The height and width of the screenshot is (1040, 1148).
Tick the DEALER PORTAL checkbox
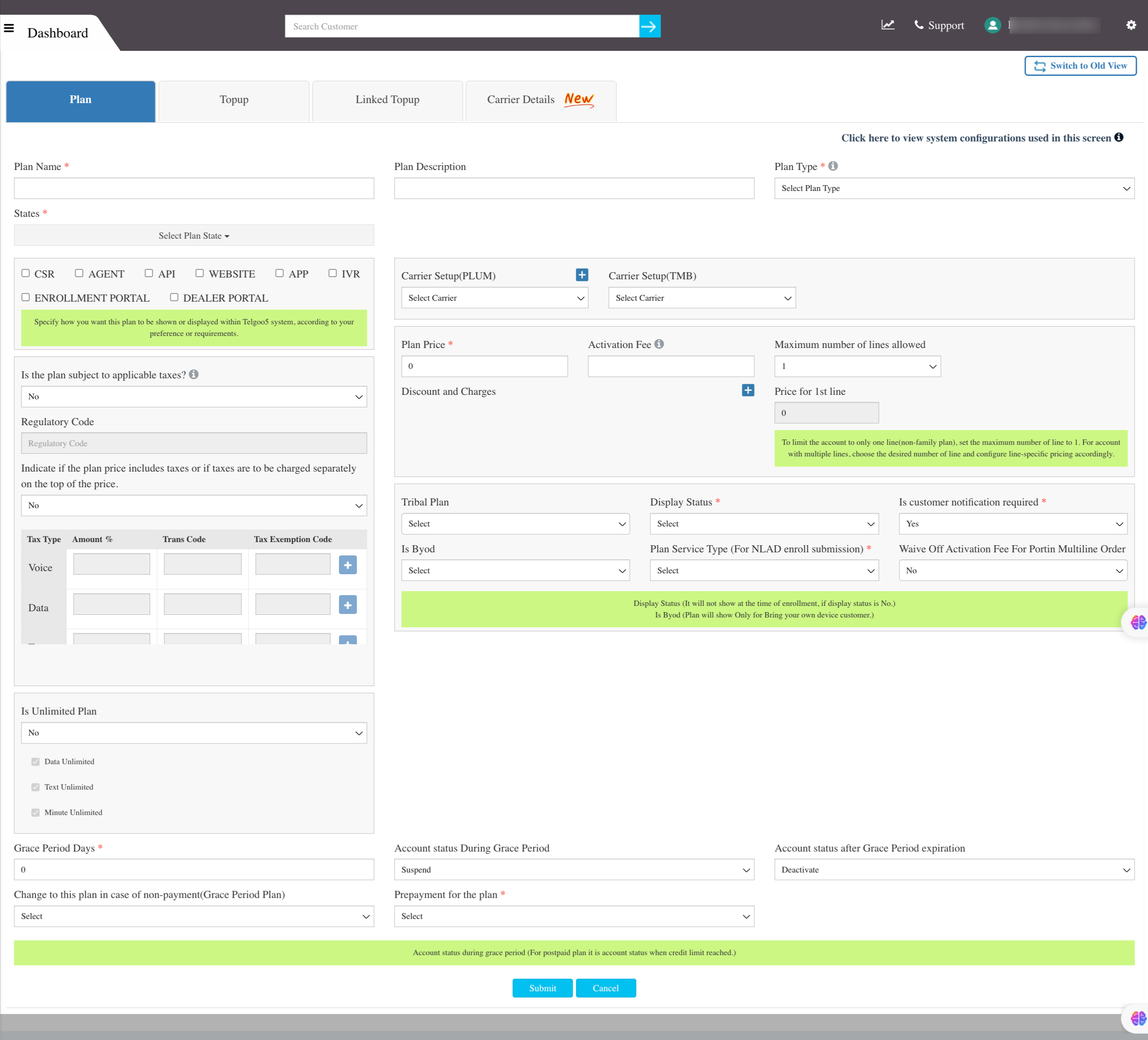[174, 297]
